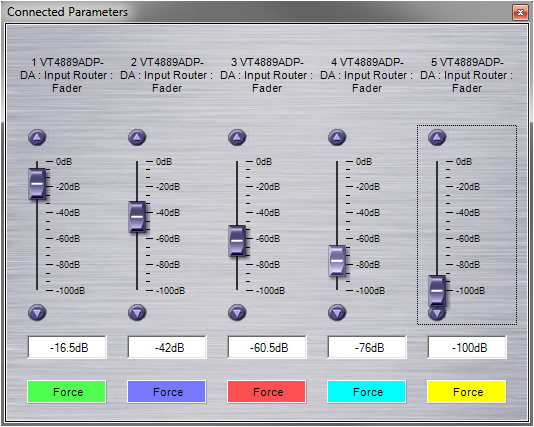Viewport: 534px width, 427px height.
Task: Click the '4 VT4889ADP-DA : Input Router : Fader' label
Action: [x=367, y=75]
